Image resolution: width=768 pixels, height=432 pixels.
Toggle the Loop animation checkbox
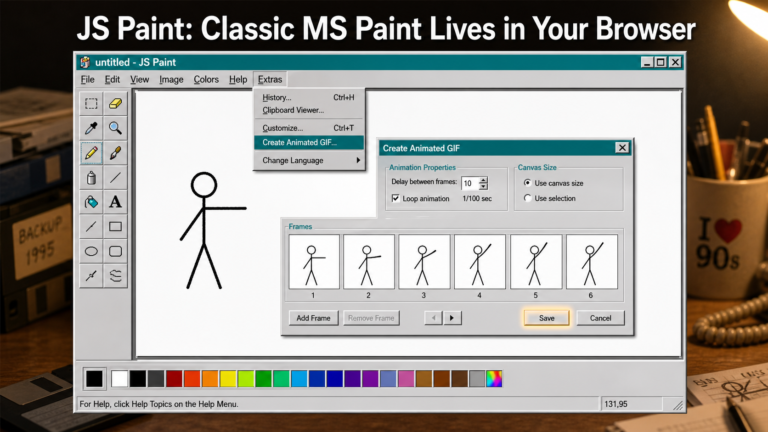(x=395, y=198)
